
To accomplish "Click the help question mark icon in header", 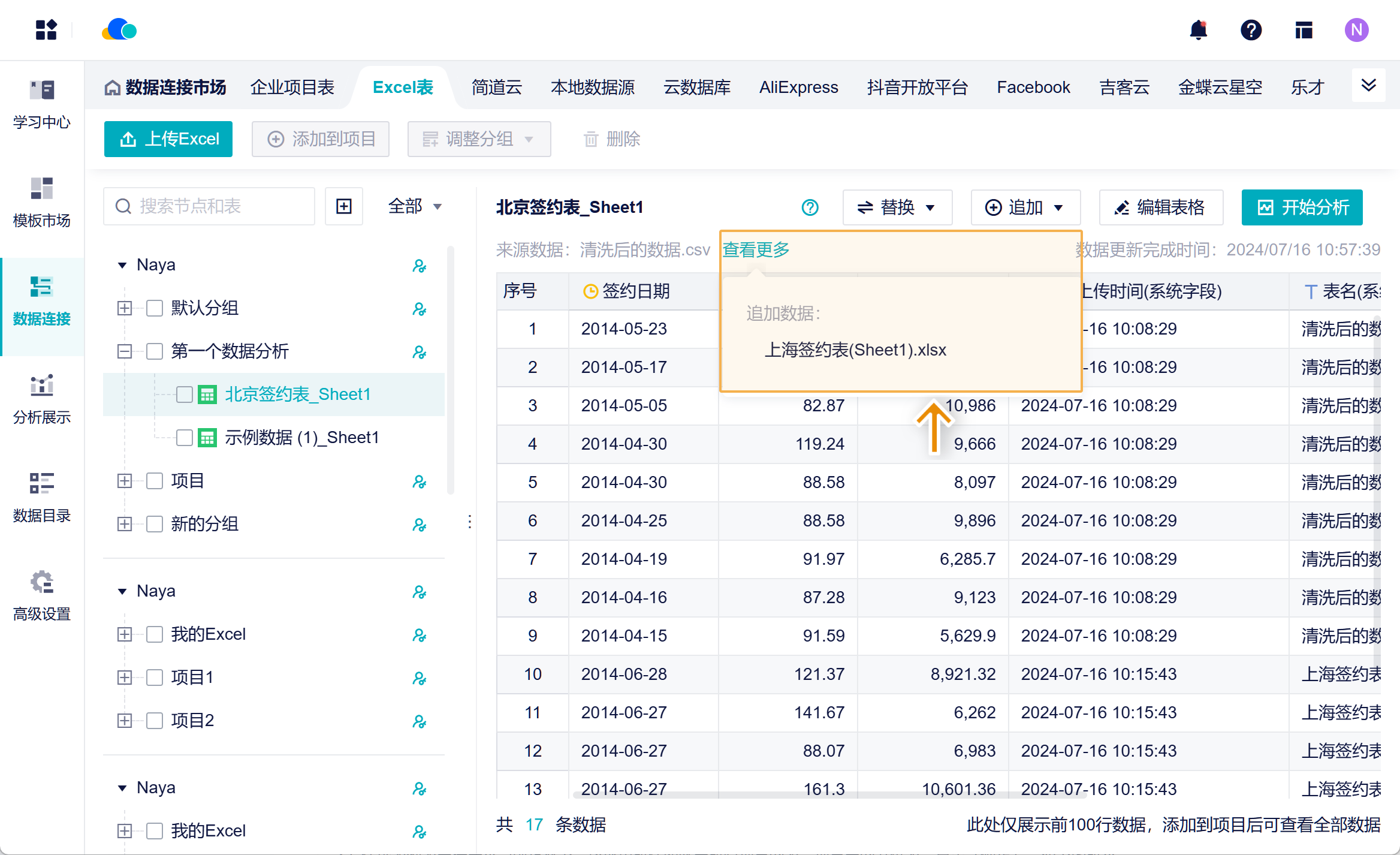I will pos(1251,30).
